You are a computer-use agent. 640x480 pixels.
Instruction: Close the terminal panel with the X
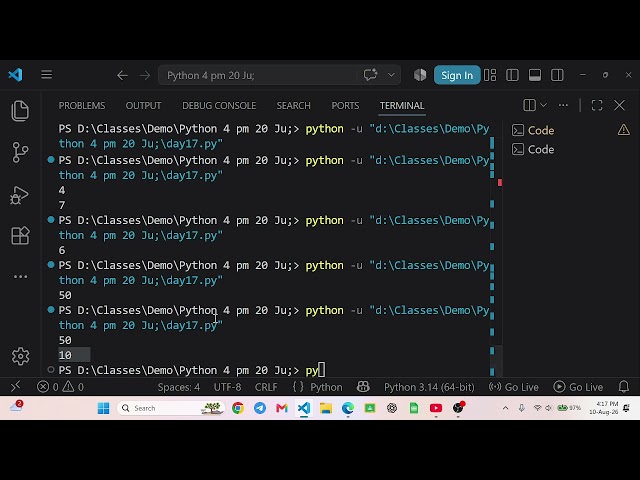tap(620, 105)
